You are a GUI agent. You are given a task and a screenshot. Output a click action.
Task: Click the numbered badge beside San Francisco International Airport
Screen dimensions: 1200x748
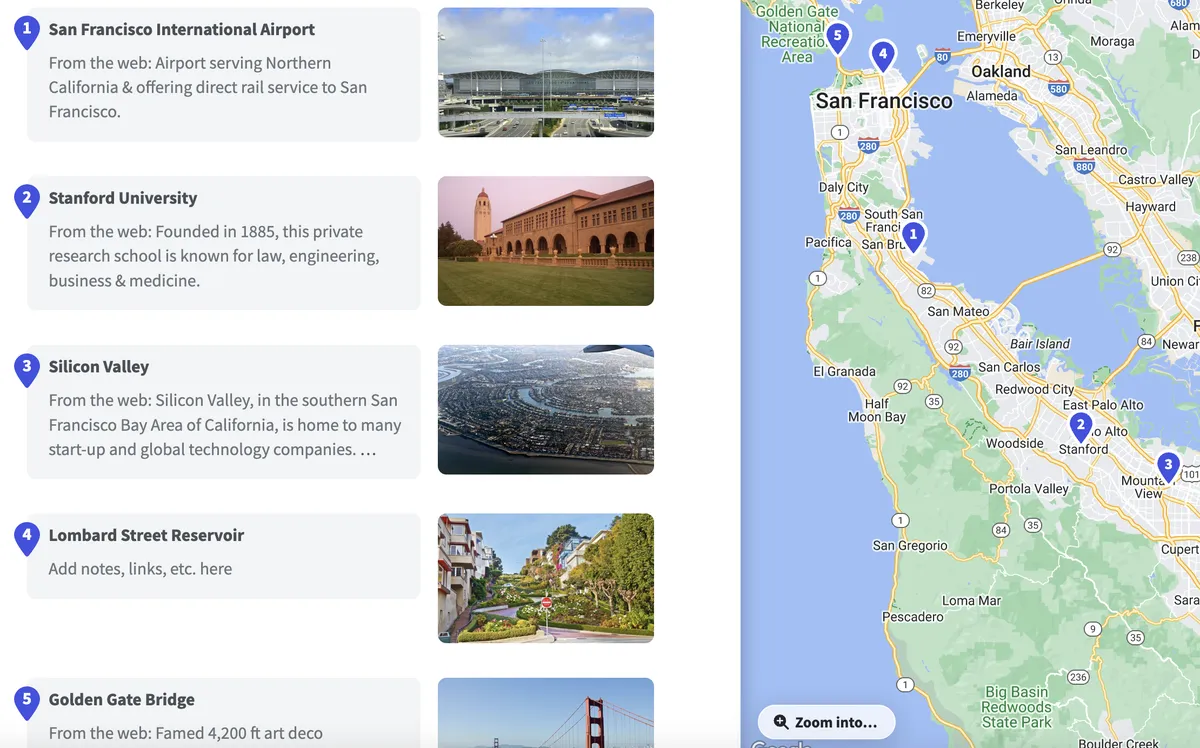pyautogui.click(x=26, y=27)
